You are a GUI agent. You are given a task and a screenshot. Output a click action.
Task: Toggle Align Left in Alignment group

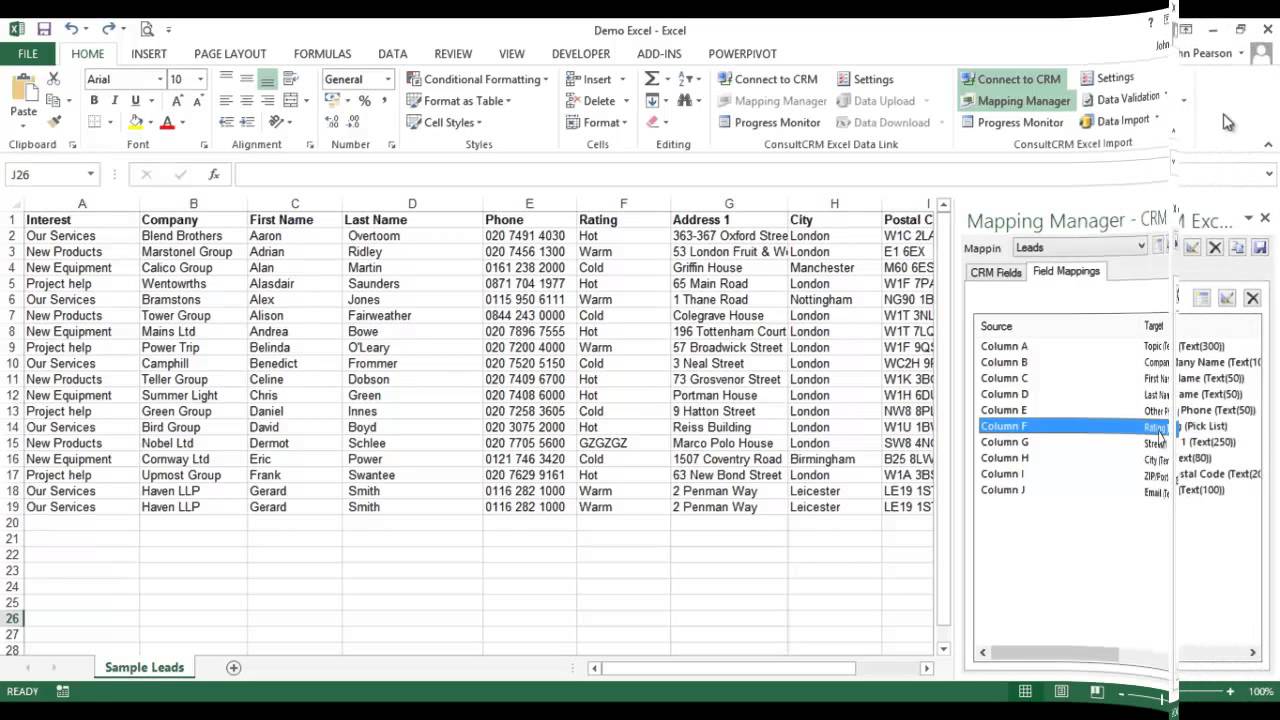[x=225, y=100]
